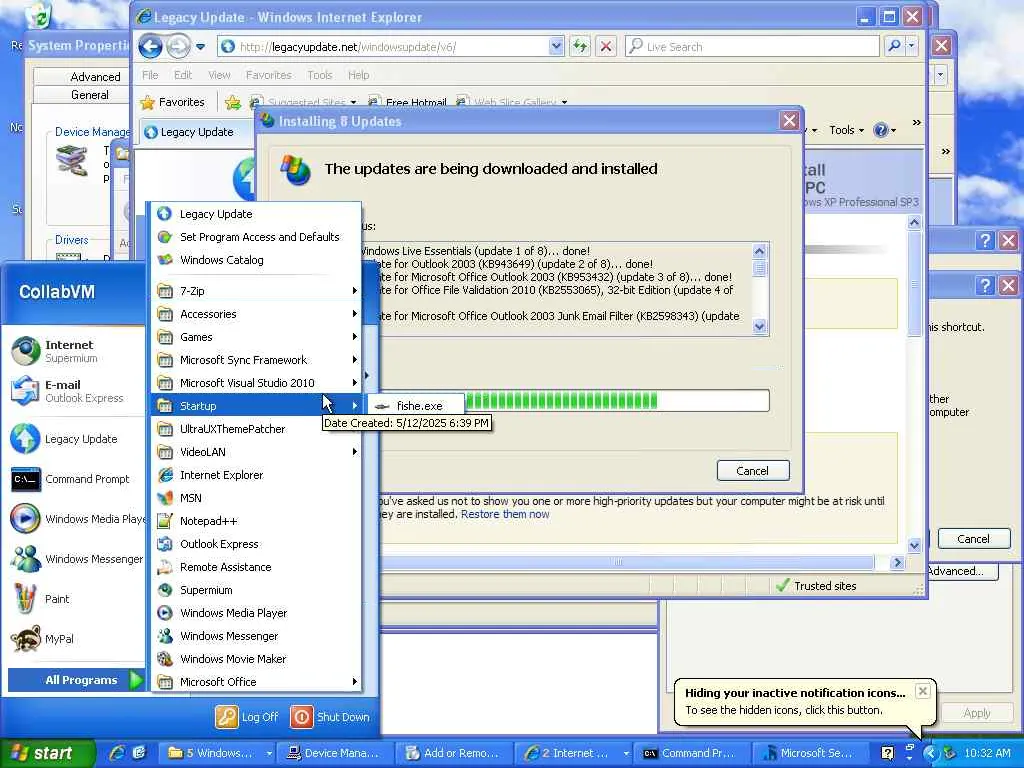Open Windows Media Player in programs list
1024x768 pixels.
click(x=256, y=613)
